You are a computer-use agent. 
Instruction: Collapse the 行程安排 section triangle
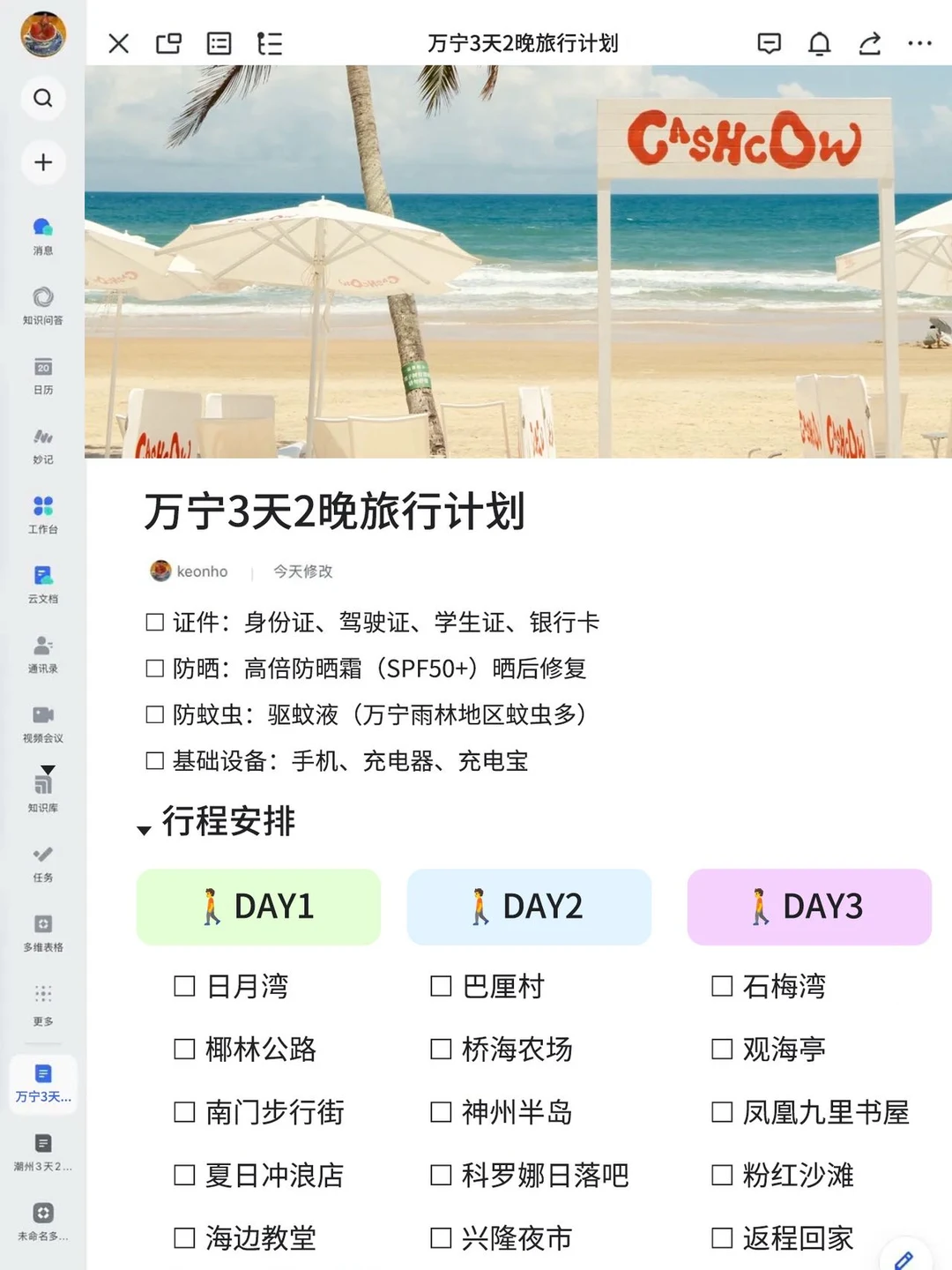[x=144, y=829]
